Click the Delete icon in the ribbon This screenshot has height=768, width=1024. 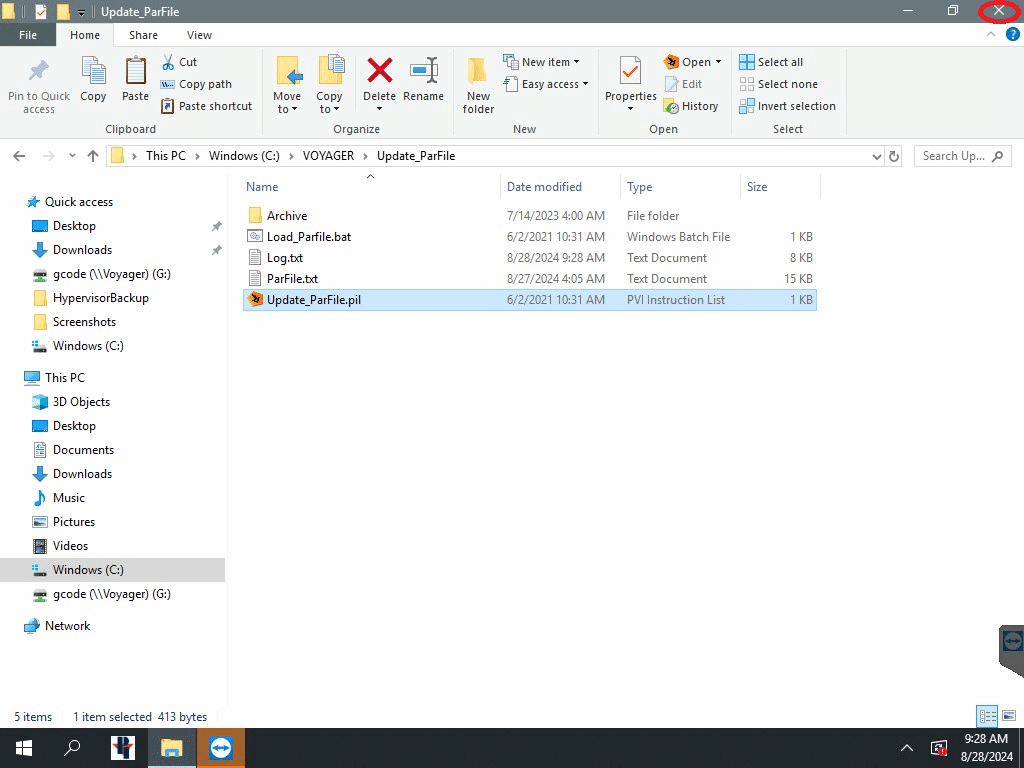pyautogui.click(x=379, y=80)
